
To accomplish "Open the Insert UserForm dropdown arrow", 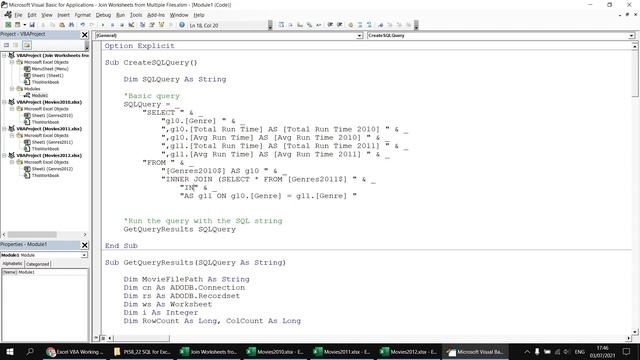I will click(24, 25).
